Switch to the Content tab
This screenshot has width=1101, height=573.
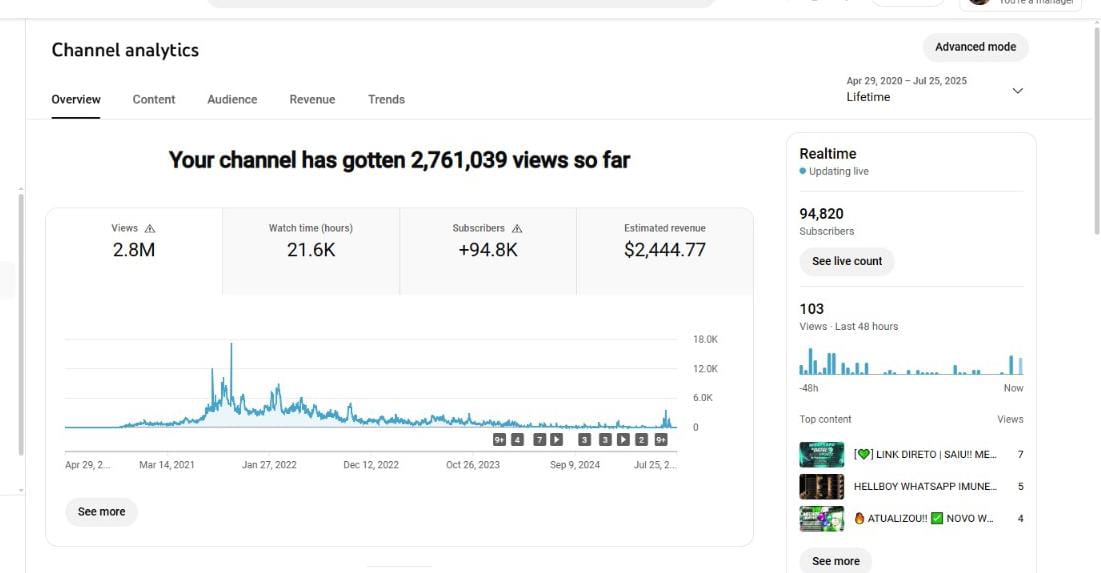point(154,100)
